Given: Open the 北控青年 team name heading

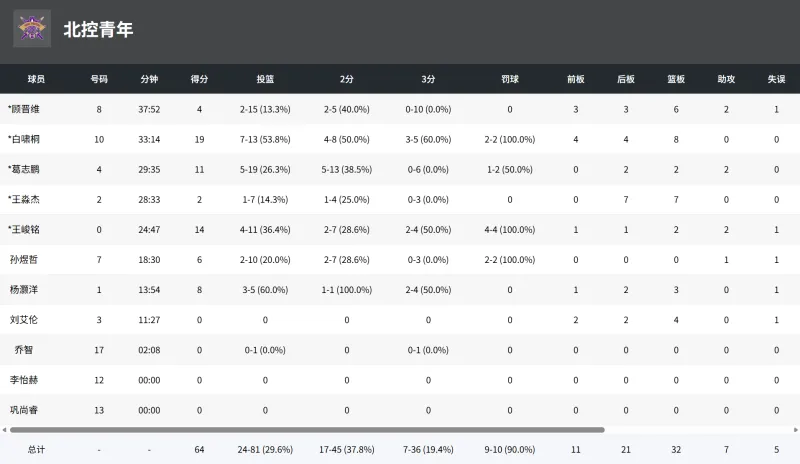Looking at the screenshot, I should click(x=98, y=29).
